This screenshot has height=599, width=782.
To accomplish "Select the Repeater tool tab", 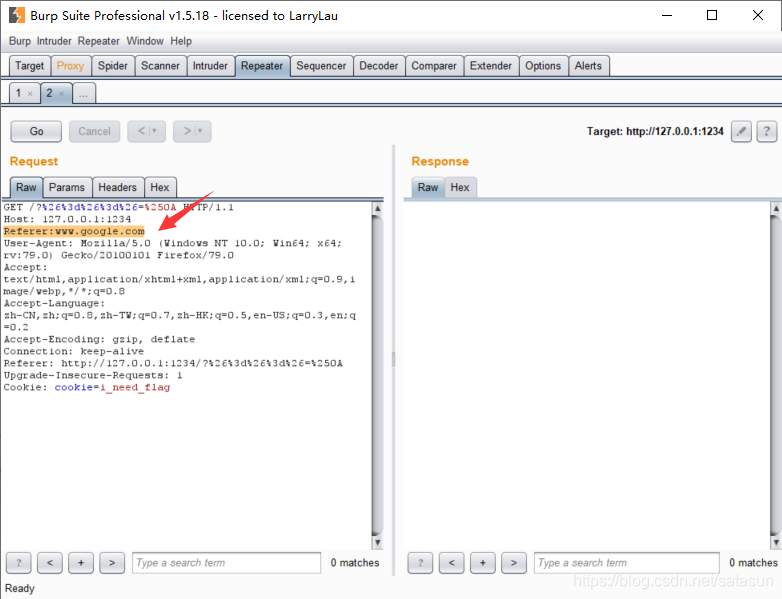I will (262, 66).
